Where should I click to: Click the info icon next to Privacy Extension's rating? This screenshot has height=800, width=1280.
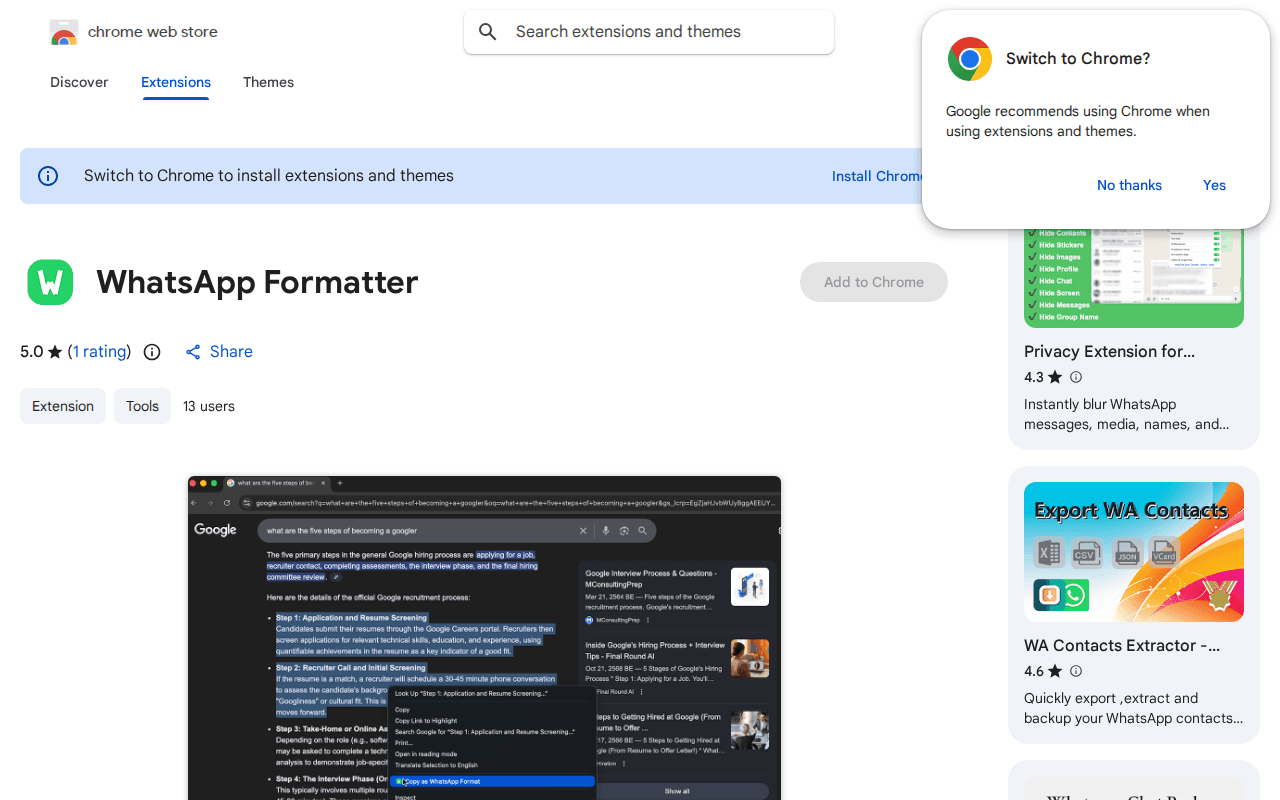coord(1075,377)
